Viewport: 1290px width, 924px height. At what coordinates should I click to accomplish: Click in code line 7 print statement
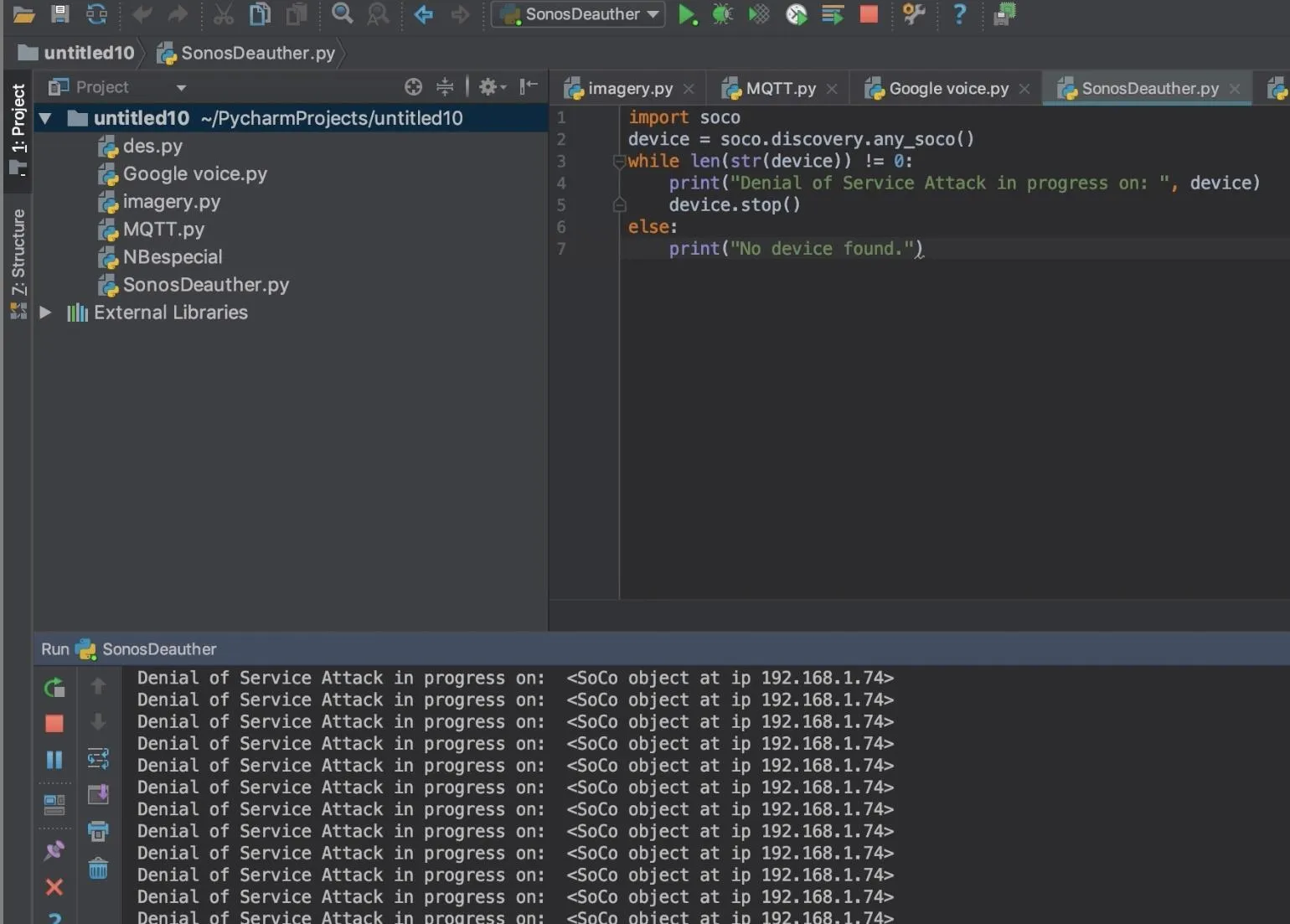[x=796, y=249]
